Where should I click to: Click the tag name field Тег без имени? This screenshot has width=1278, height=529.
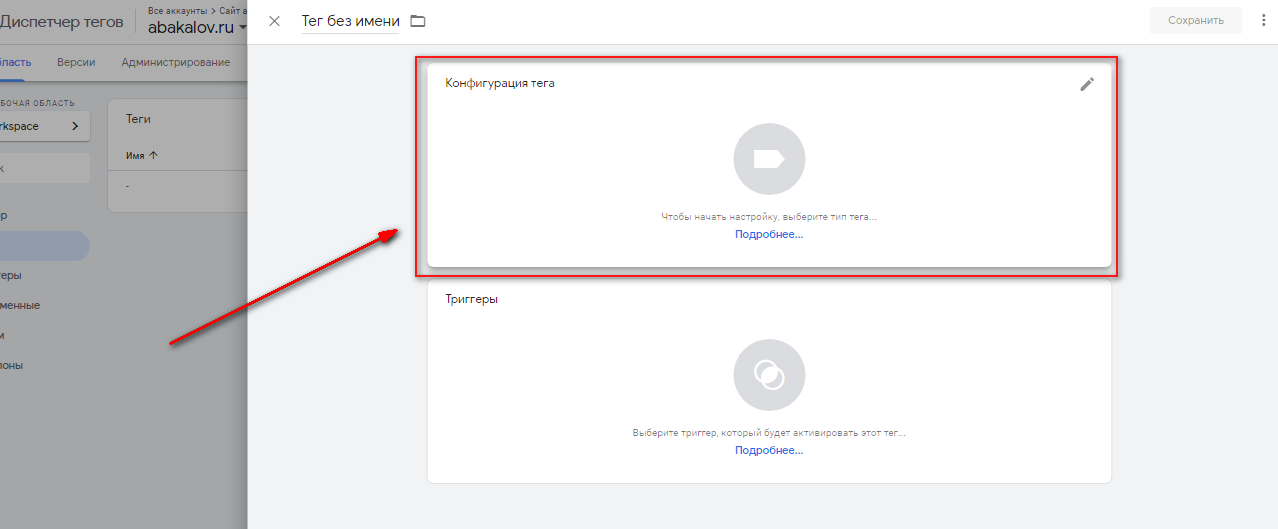coord(350,21)
